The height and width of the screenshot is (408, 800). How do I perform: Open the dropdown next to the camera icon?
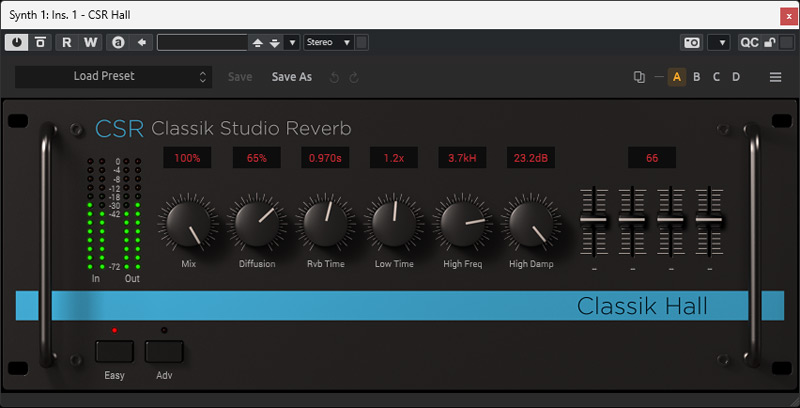point(719,42)
